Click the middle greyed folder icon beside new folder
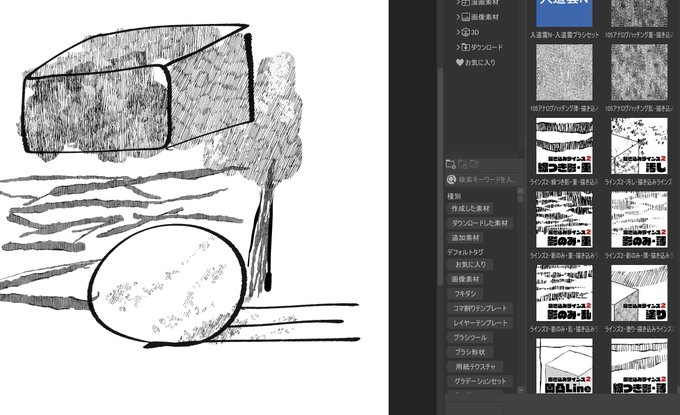The width and height of the screenshot is (680, 415). (462, 164)
